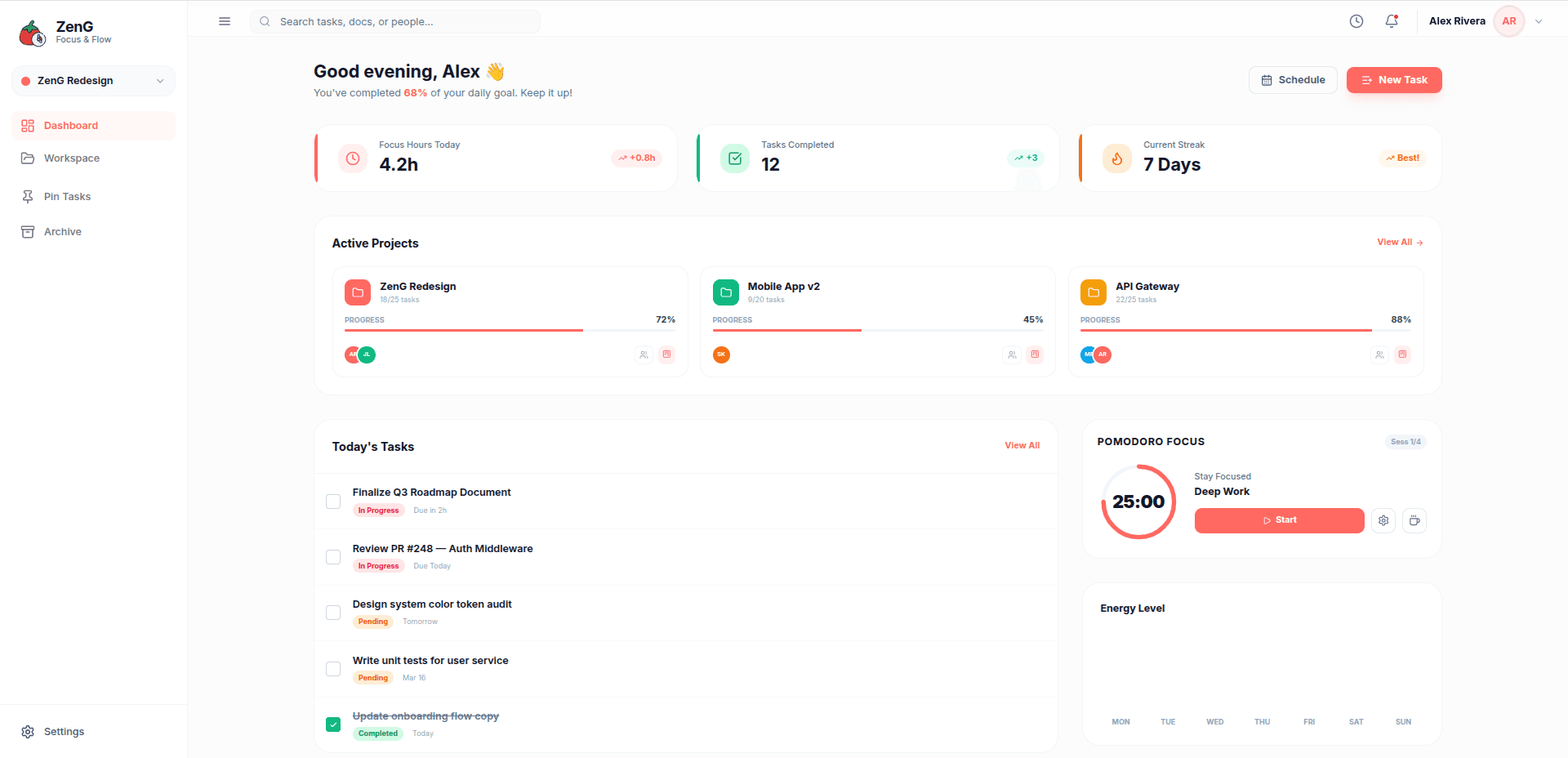Select the Archive section in the sidebar

point(62,231)
